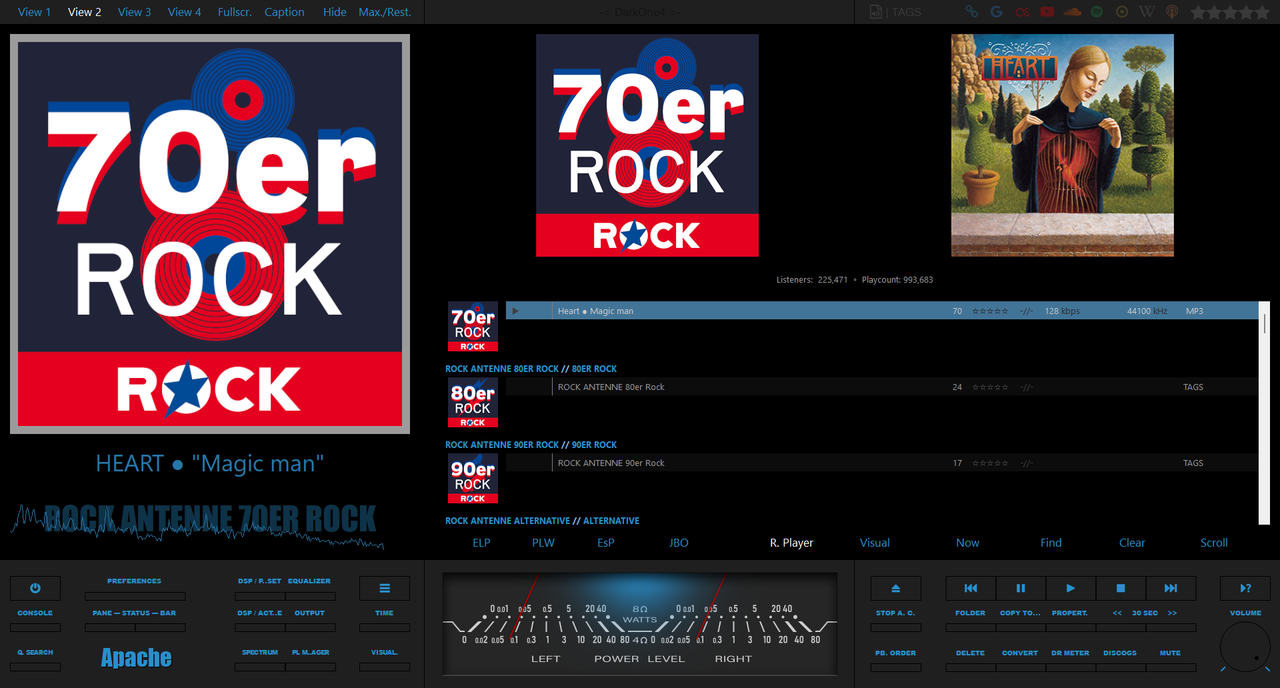Click the ROCK ANTENNE 80ER ROCK group header

(531, 369)
